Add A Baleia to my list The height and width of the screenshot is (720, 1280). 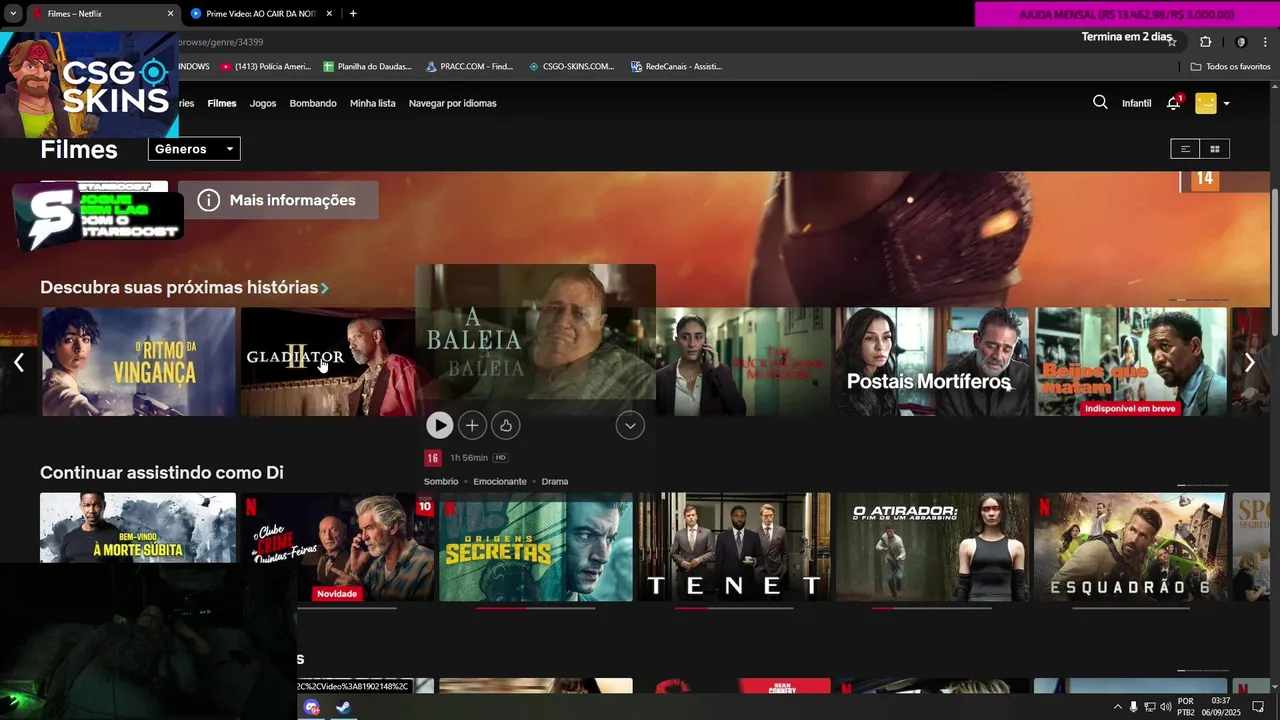(472, 425)
